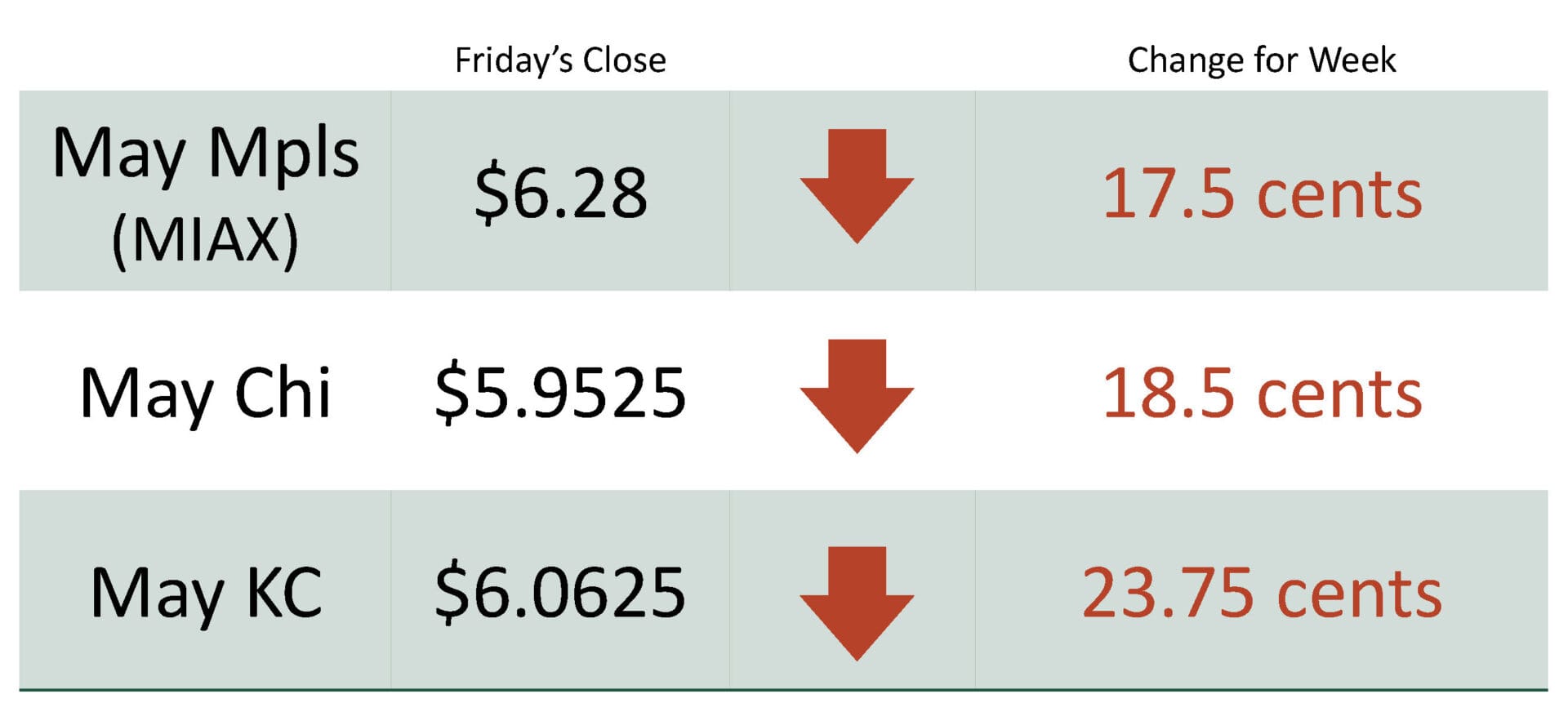The height and width of the screenshot is (712, 1568).
Task: Click the (MIAX) text under May Mpls
Action: 206,240
